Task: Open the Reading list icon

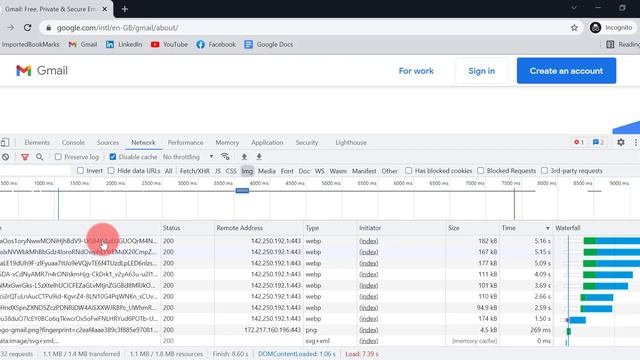Action: pyautogui.click(x=610, y=44)
